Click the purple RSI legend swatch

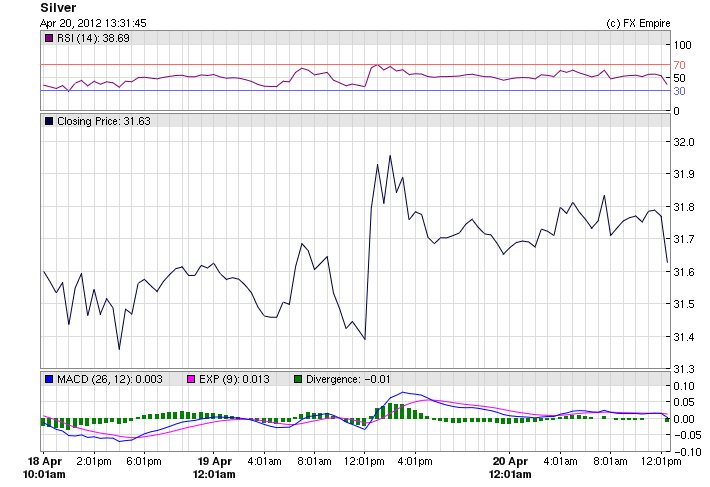[x=50, y=38]
